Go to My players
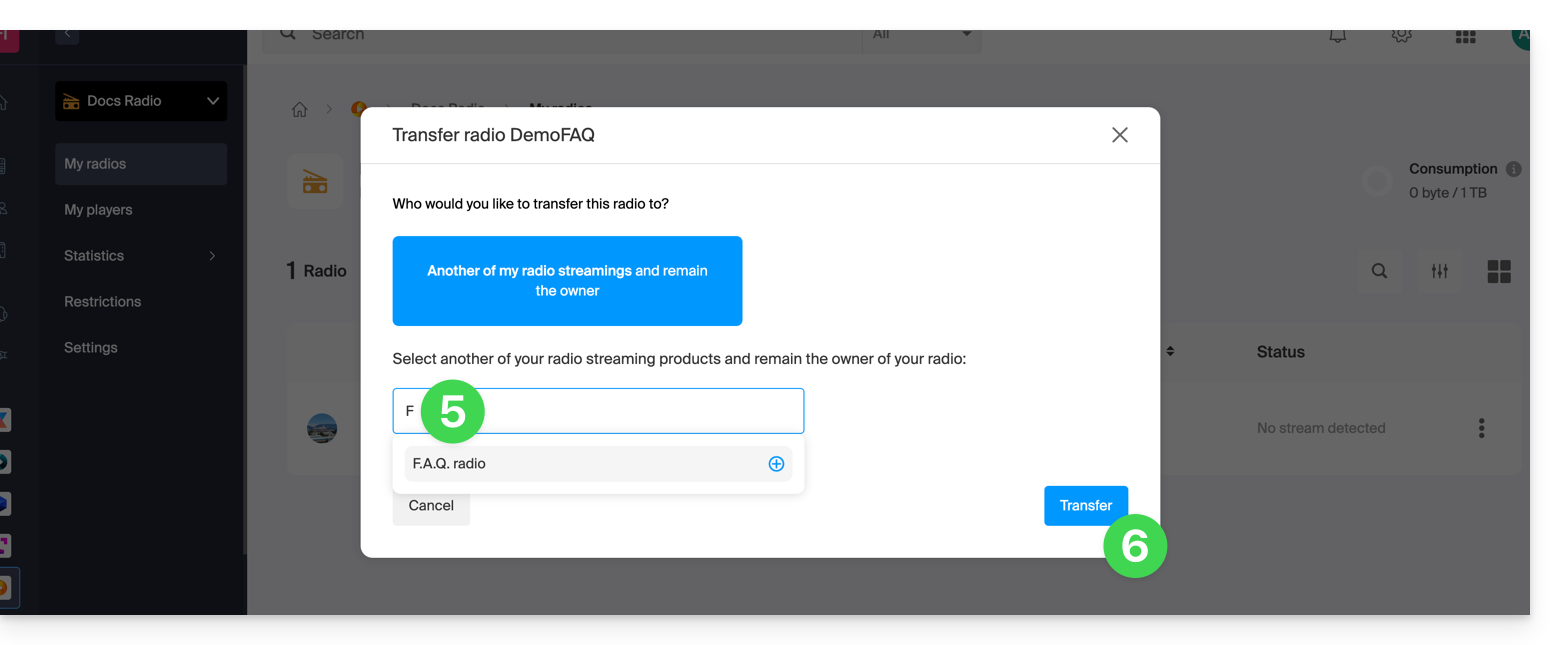 98,210
